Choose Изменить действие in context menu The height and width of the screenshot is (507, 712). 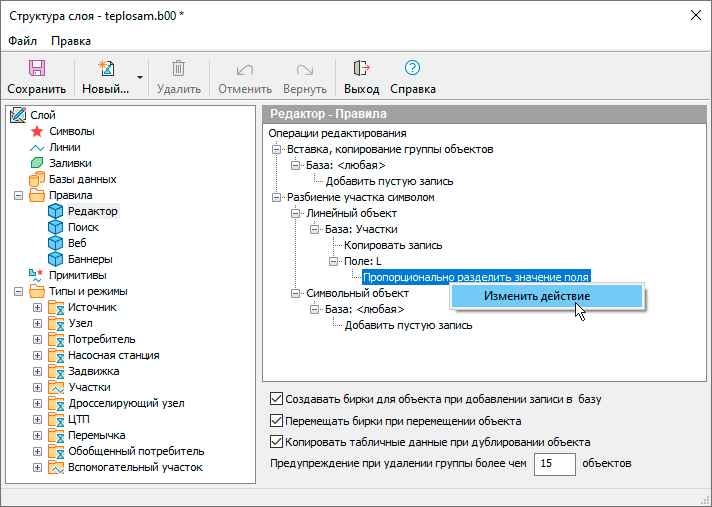pyautogui.click(x=536, y=296)
